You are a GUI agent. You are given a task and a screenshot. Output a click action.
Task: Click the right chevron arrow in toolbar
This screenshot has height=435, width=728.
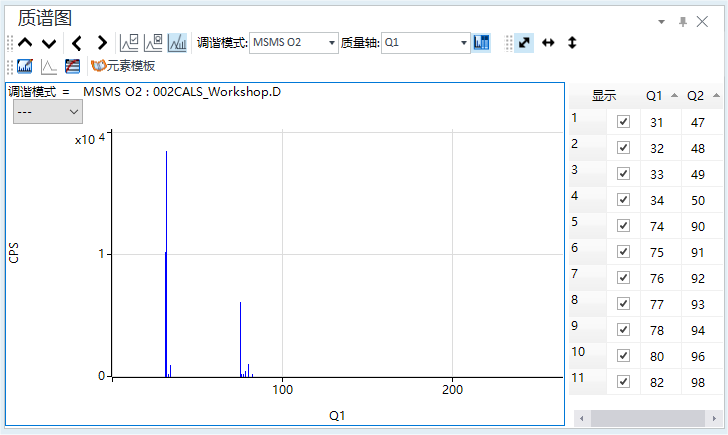click(102, 43)
